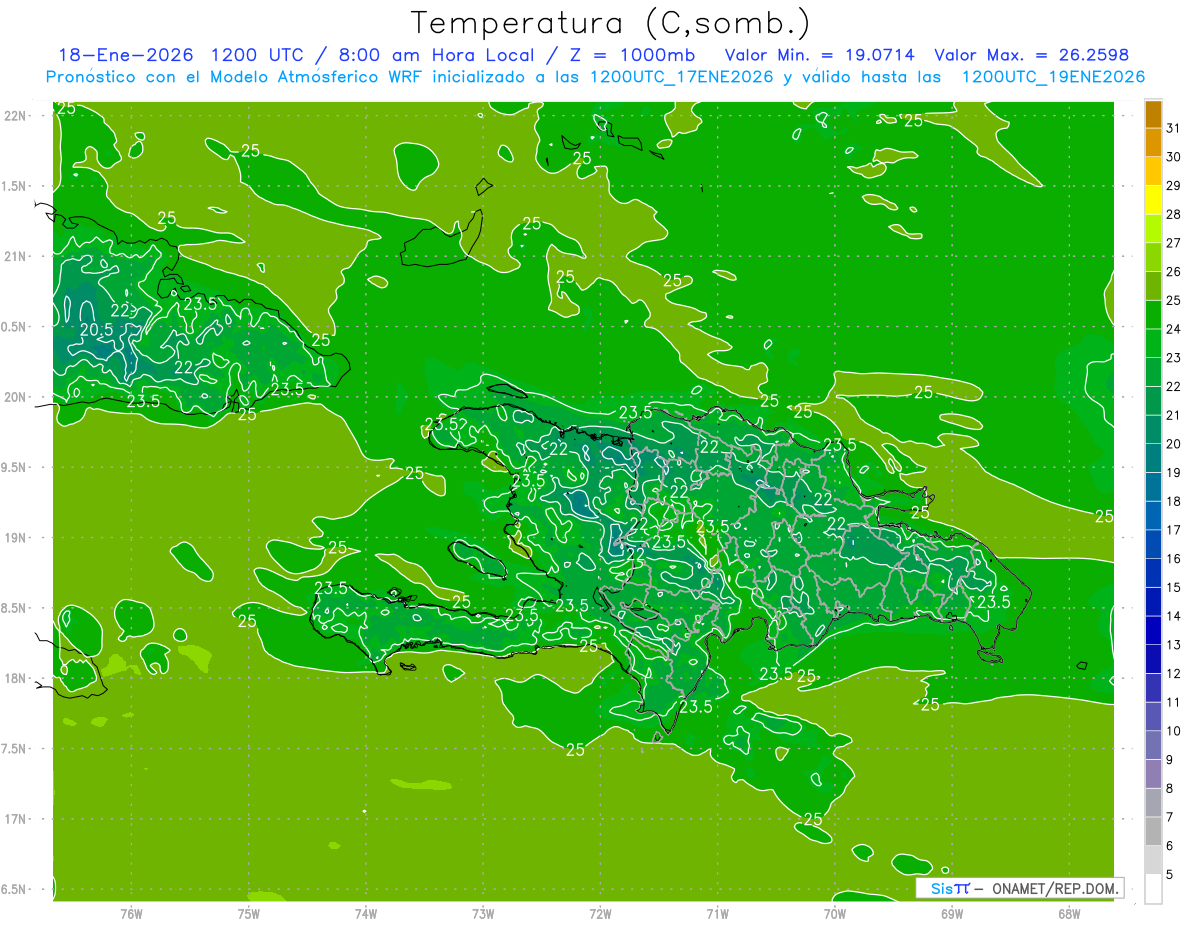
Task: Click the colorbar value "10"
Action: [x=1174, y=731]
